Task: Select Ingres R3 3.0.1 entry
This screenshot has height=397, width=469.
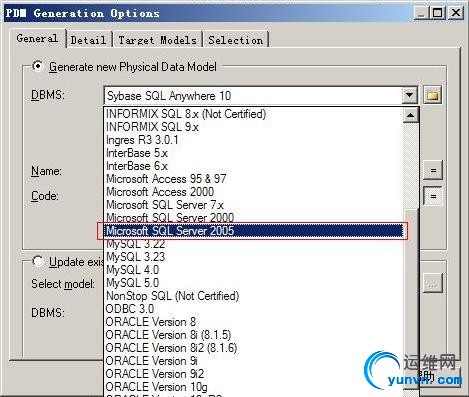Action: click(x=254, y=140)
